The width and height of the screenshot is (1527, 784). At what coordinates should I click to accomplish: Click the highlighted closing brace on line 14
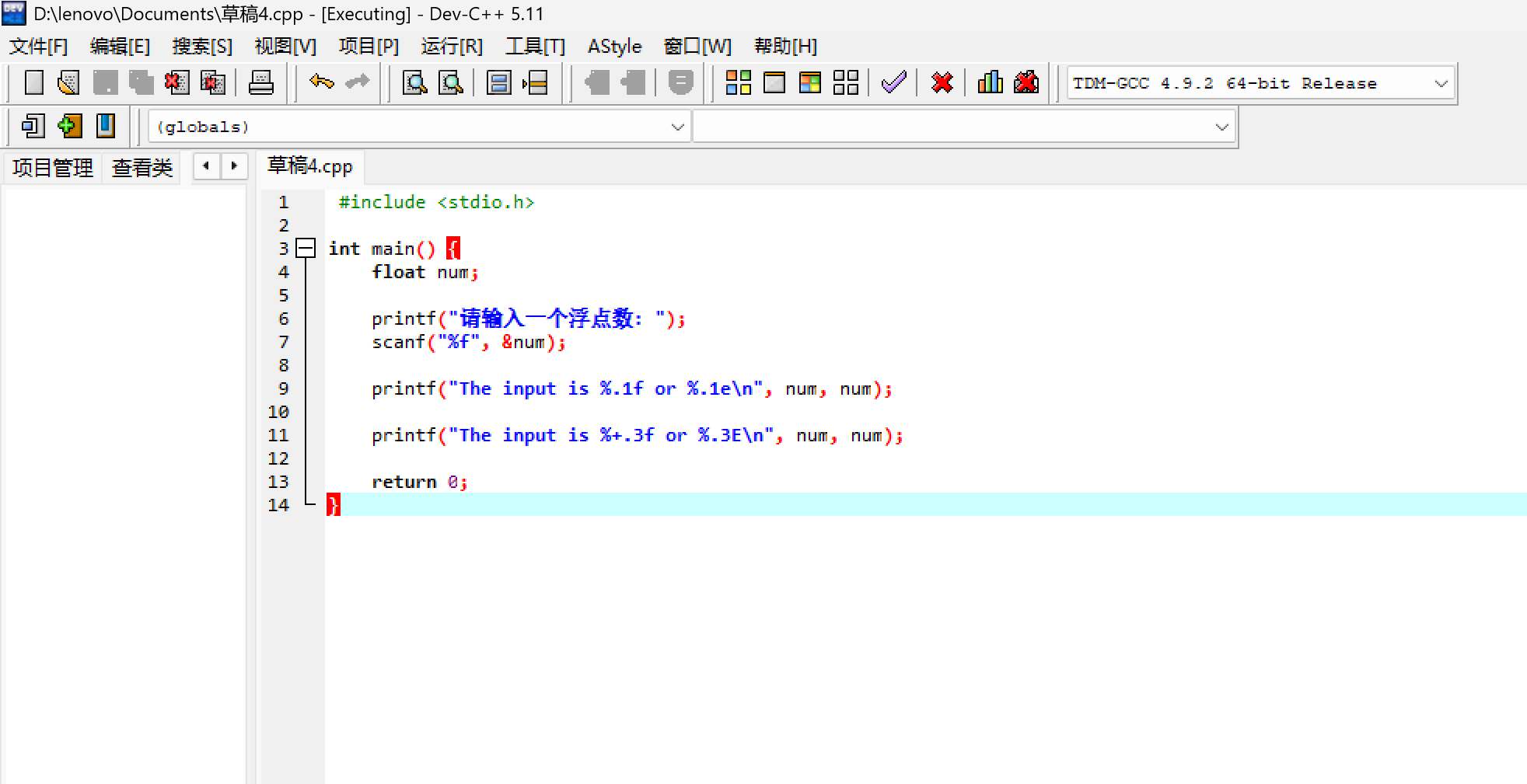(334, 505)
